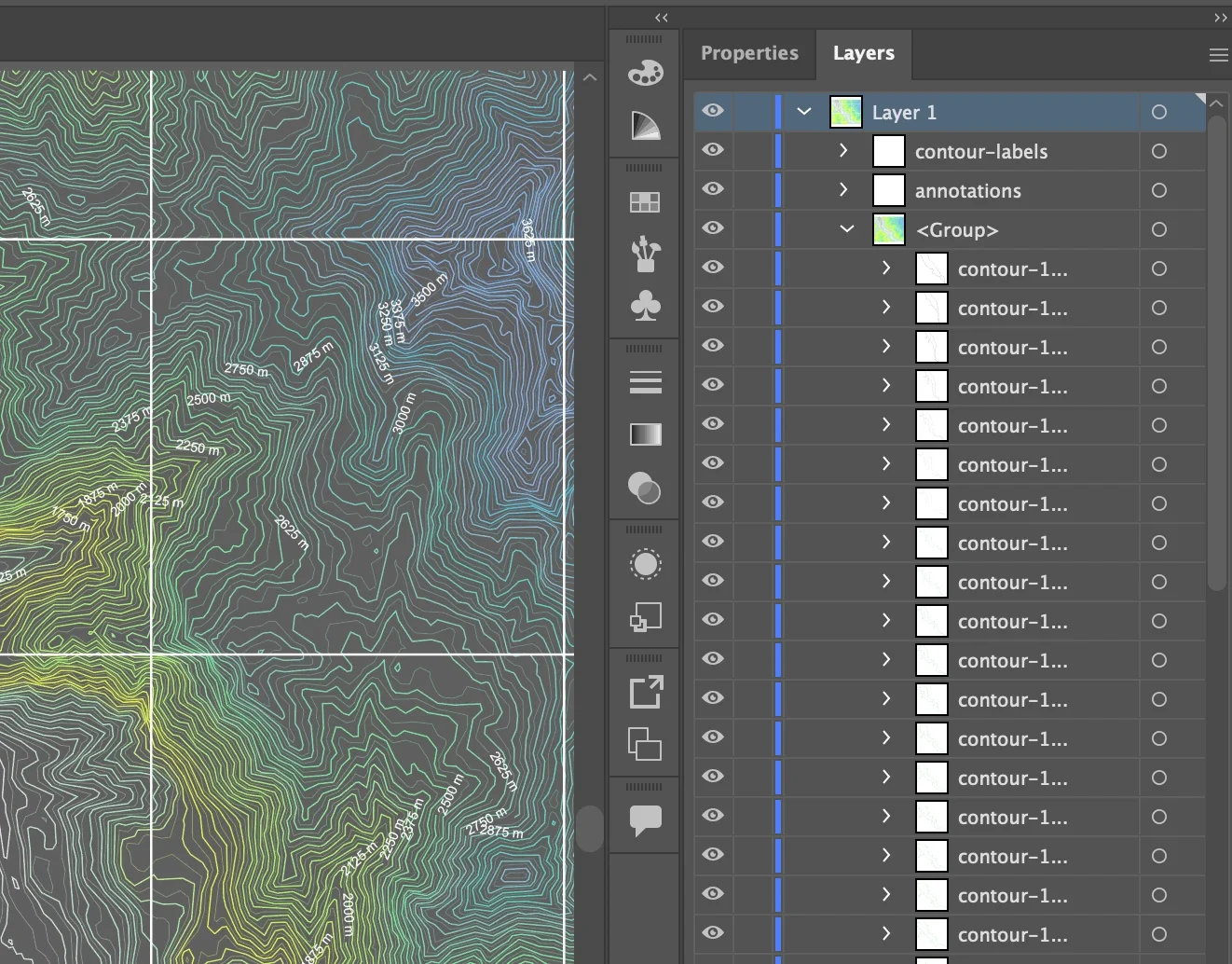
Task: Click the Layer 1 thumbnail
Action: click(846, 112)
